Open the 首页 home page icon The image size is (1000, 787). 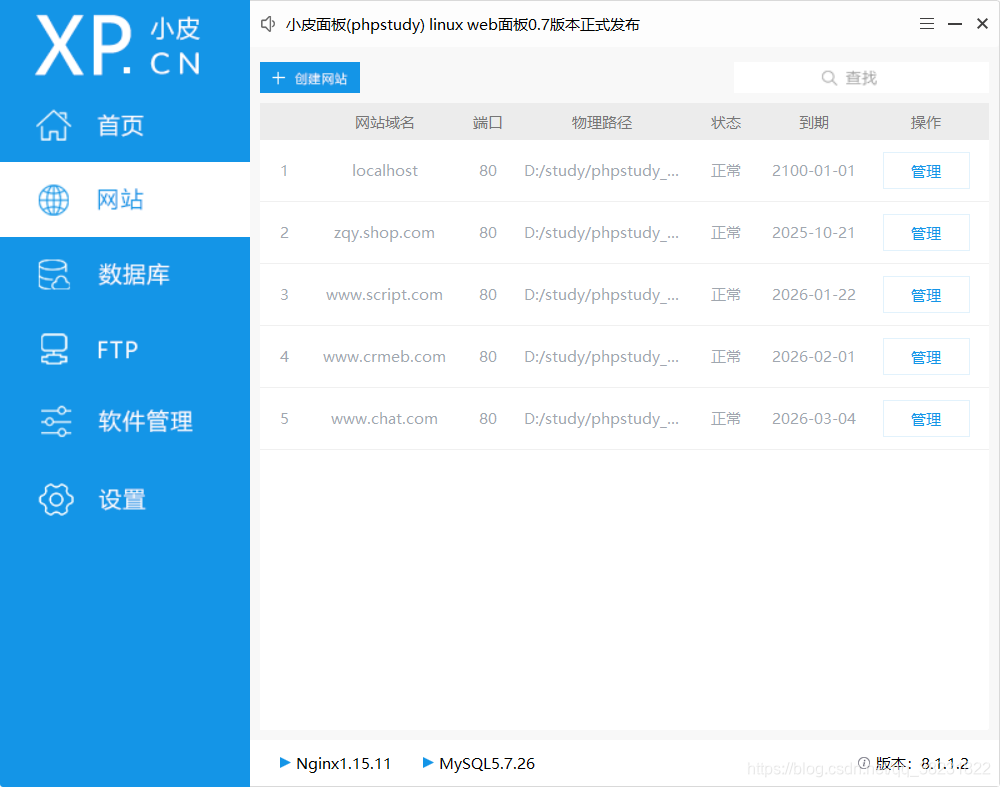[54, 125]
